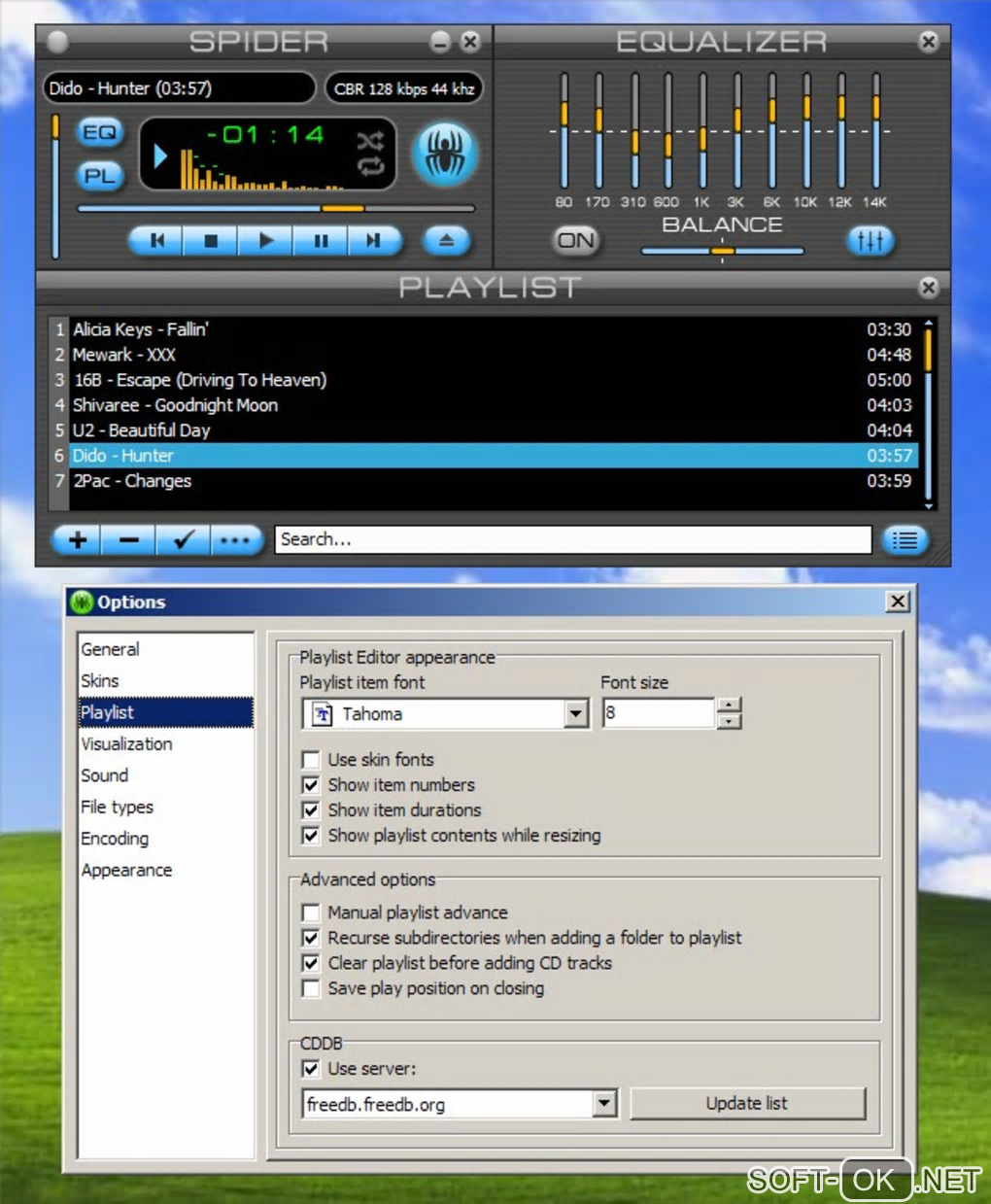
Task: Open equalizer presets button
Action: point(870,240)
